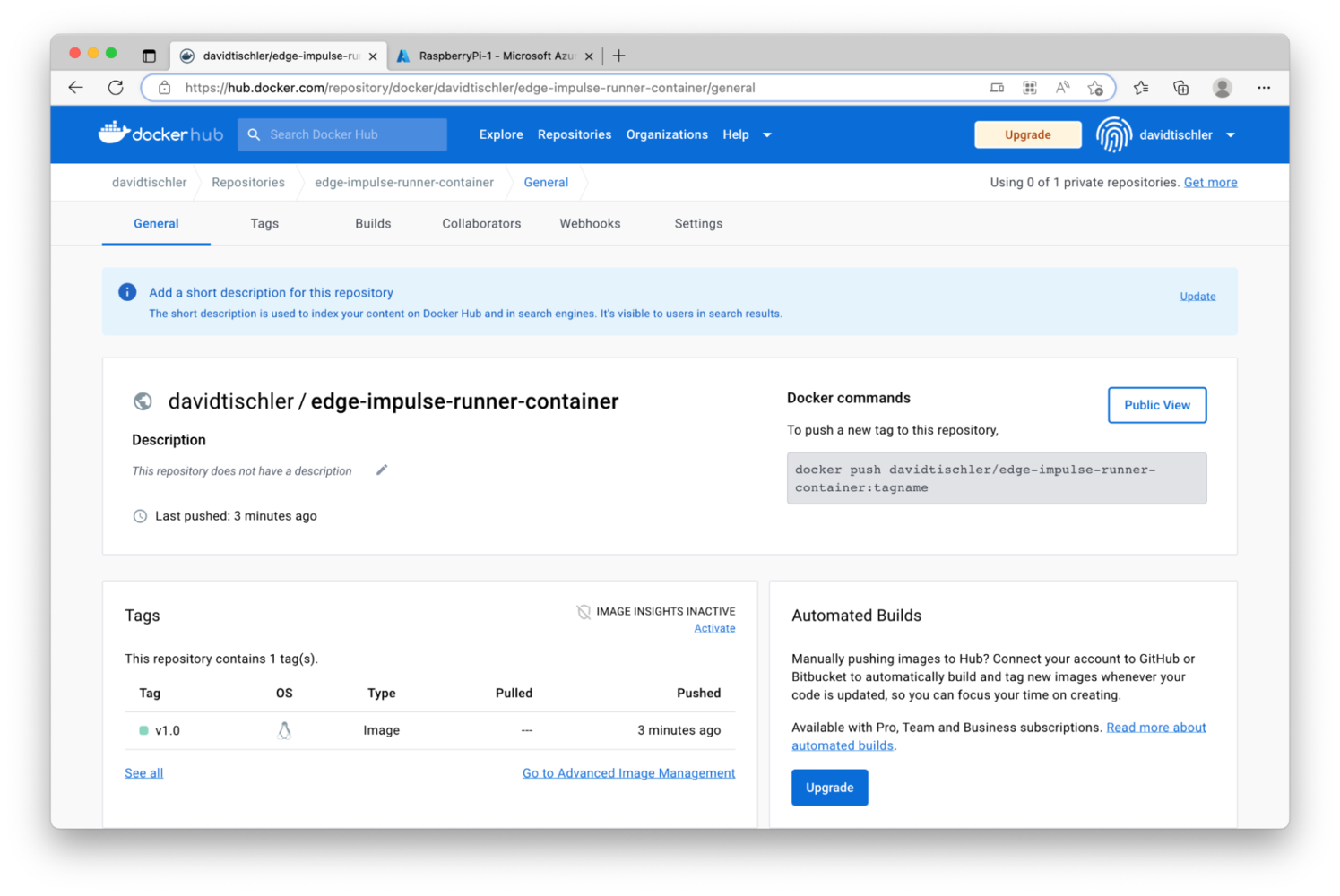Viewport: 1340px width, 896px height.
Task: Click the blue Upgrade button under Automated Builds
Action: tap(829, 788)
